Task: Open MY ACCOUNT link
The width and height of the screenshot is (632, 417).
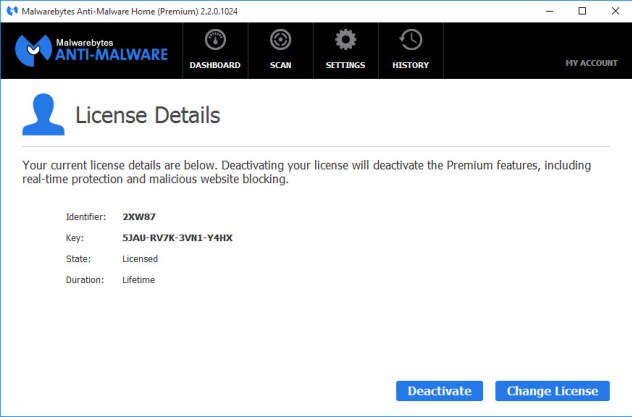Action: (x=591, y=63)
